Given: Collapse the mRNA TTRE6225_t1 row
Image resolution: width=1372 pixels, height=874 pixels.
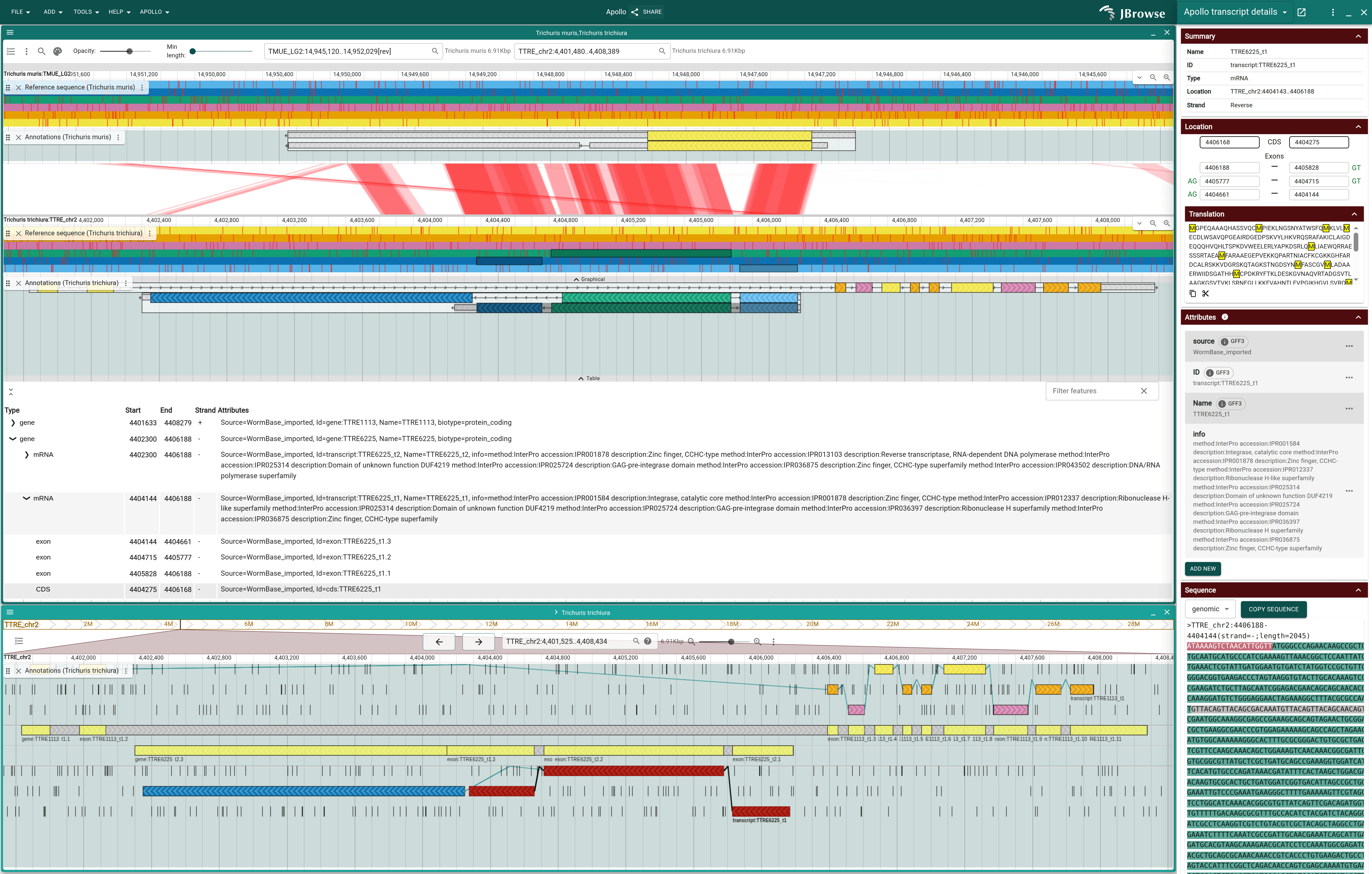Looking at the screenshot, I should pos(27,498).
